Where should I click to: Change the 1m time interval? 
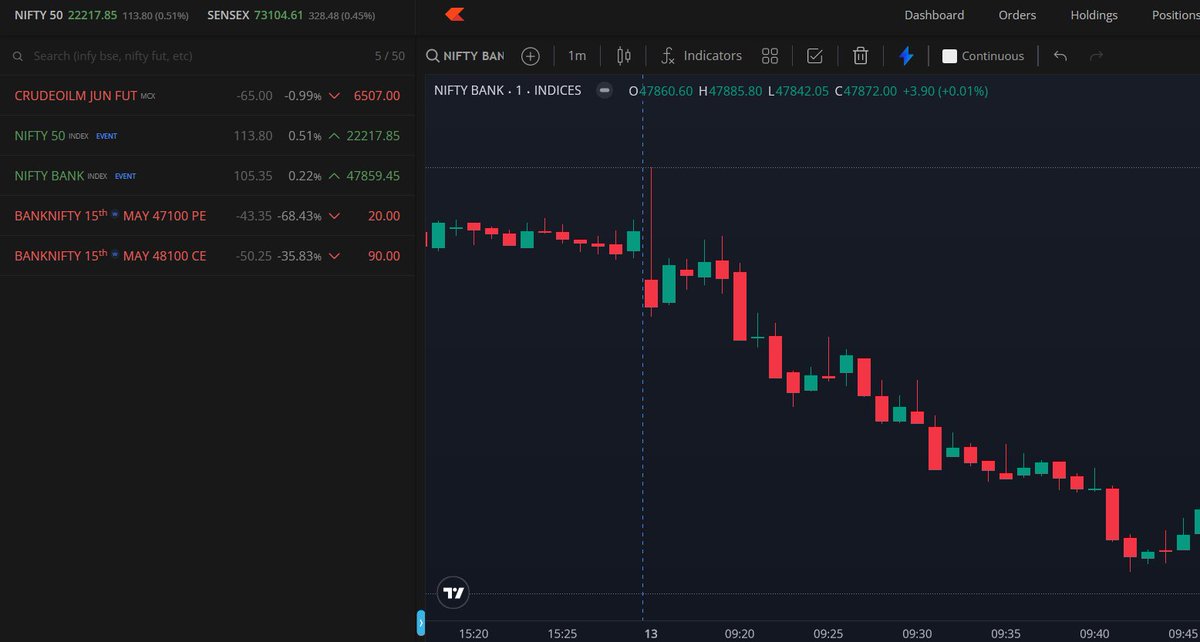[x=577, y=56]
